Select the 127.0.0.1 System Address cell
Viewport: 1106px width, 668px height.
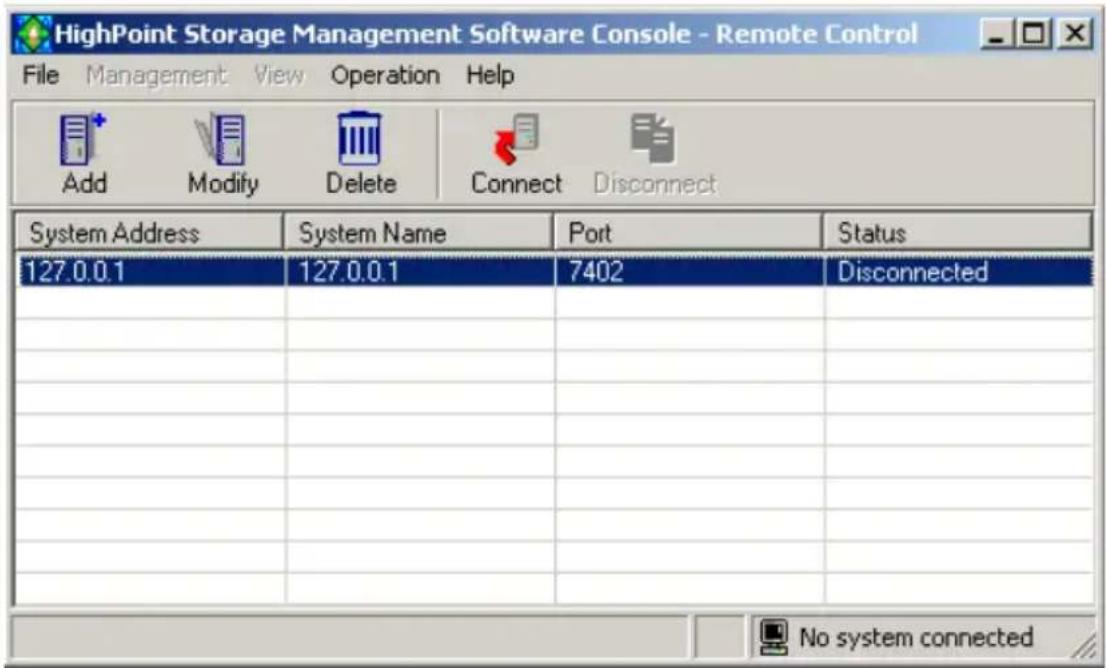click(x=151, y=272)
